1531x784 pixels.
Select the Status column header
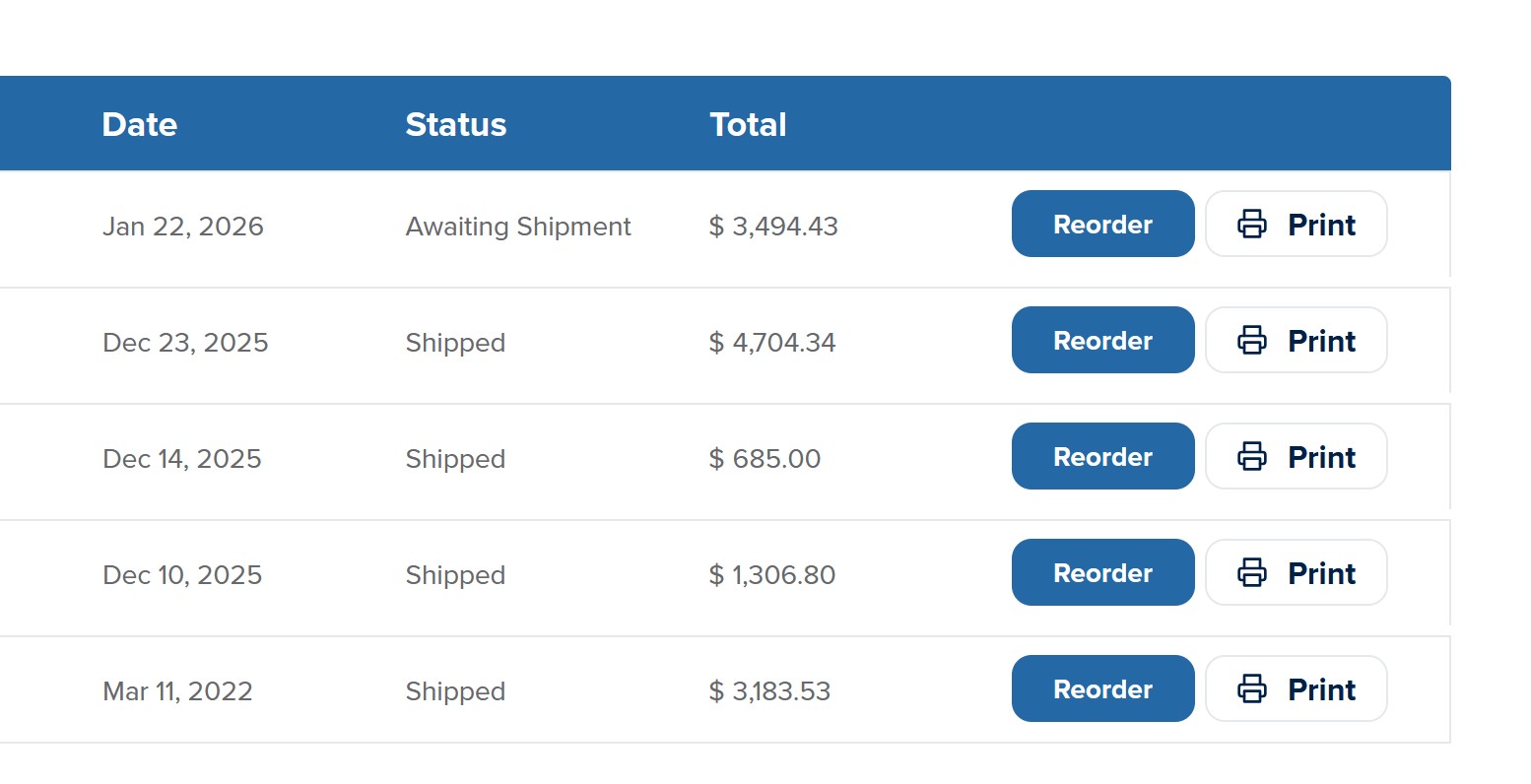[x=456, y=125]
